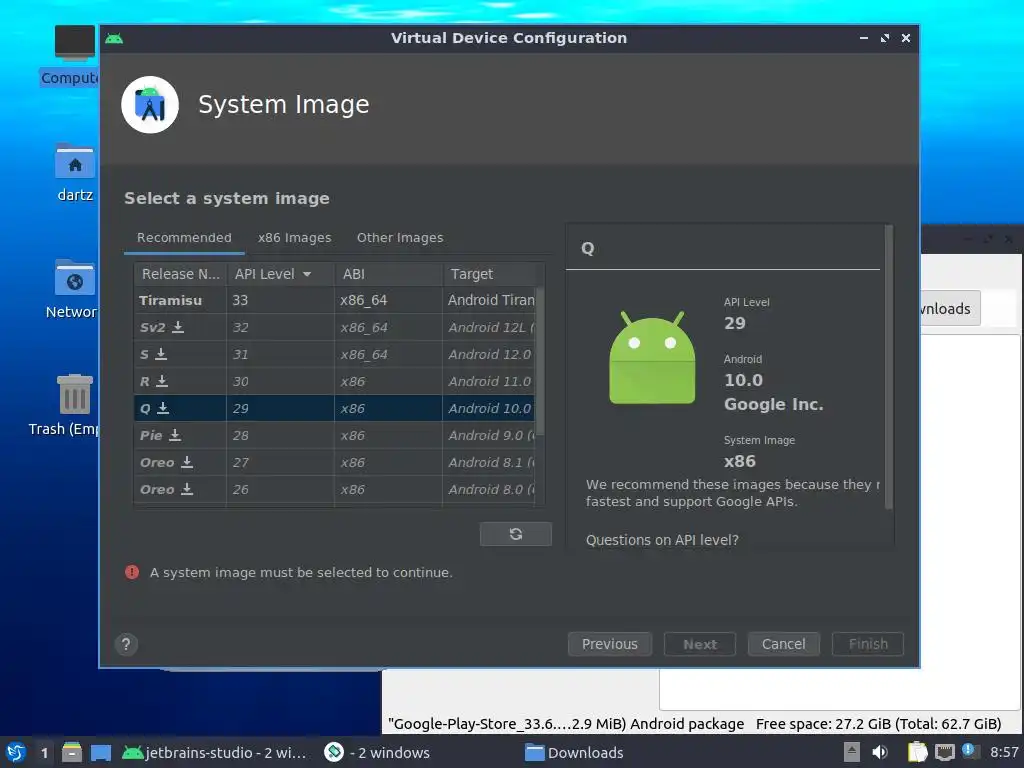Download the Oreo API 26 image
This screenshot has height=768, width=1024.
pyautogui.click(x=187, y=488)
